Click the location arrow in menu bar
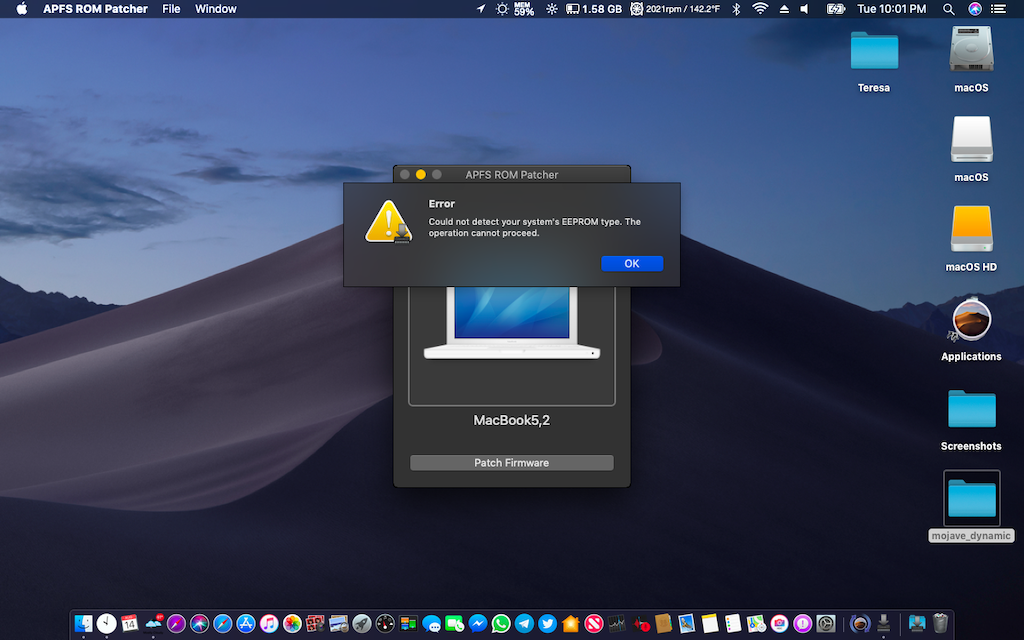The image size is (1024, 640). [x=481, y=8]
